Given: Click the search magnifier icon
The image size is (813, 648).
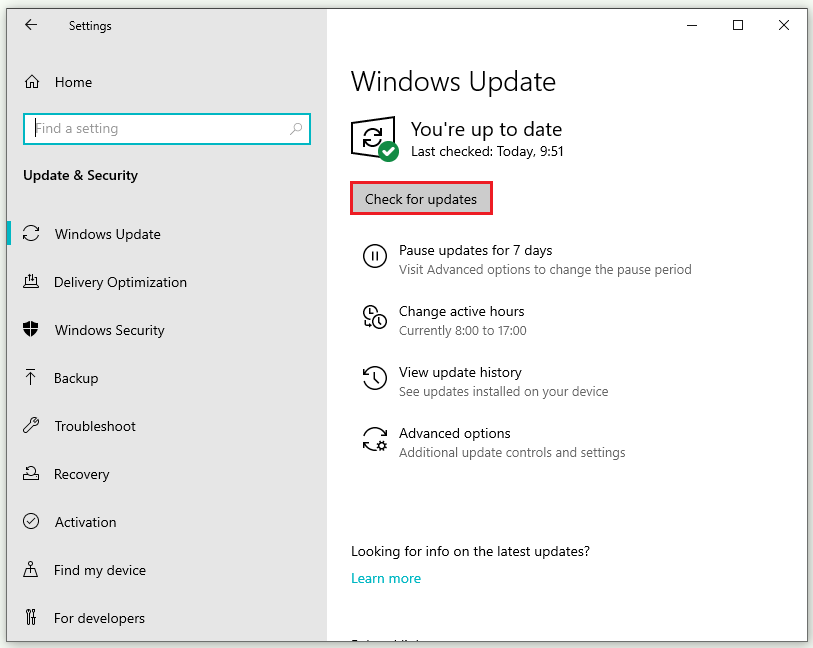Looking at the screenshot, I should point(296,129).
